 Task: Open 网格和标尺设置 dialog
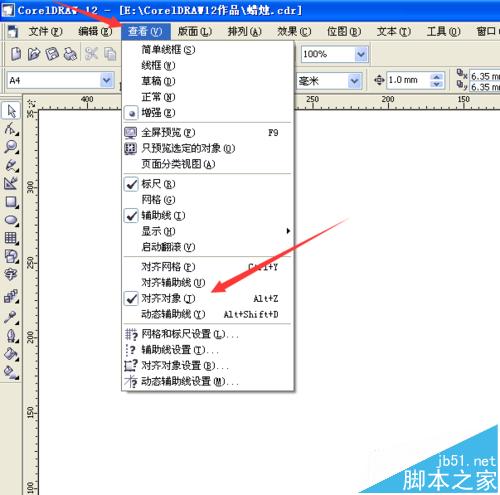(208, 334)
